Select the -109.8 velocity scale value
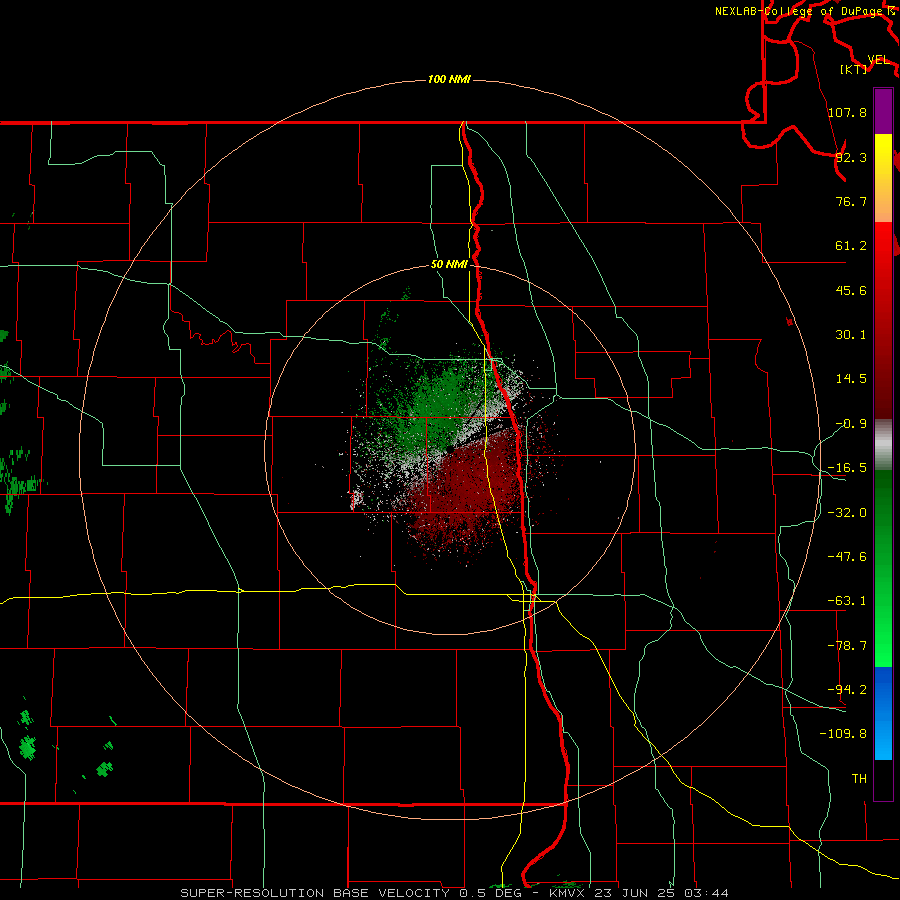The image size is (900, 900). (x=843, y=734)
